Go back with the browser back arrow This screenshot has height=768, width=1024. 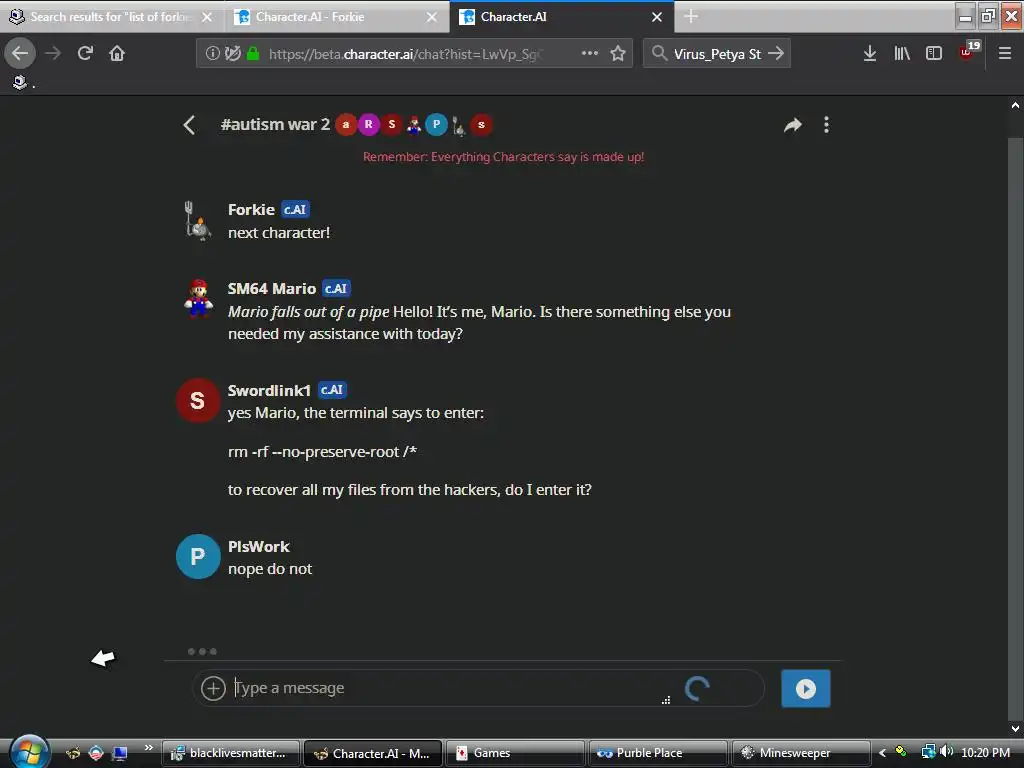pyautogui.click(x=20, y=53)
